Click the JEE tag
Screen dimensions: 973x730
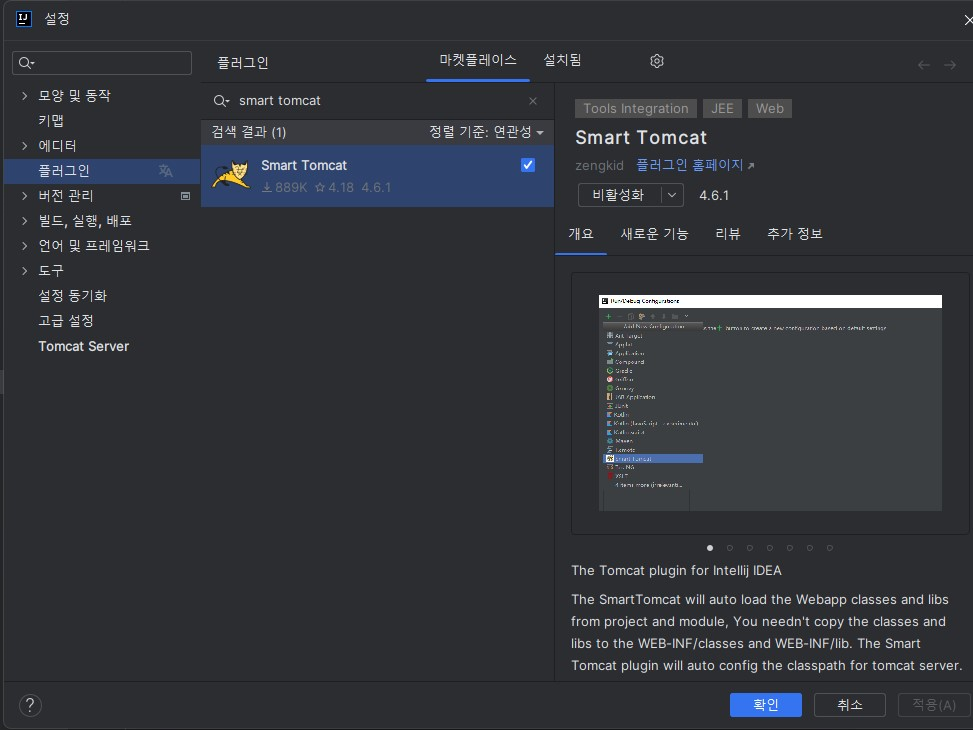(x=722, y=109)
